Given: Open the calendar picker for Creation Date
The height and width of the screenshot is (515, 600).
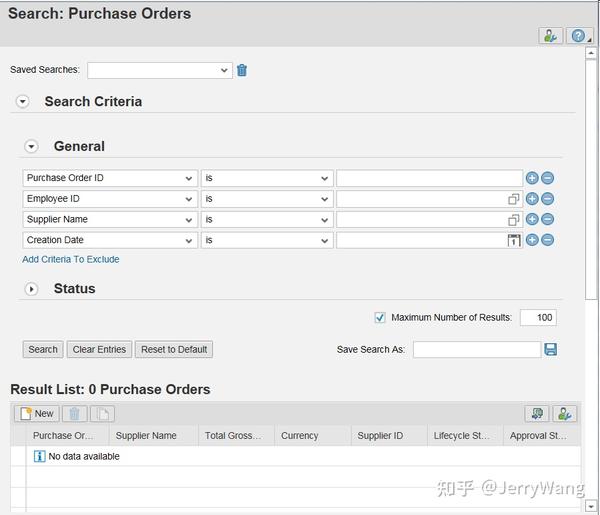Looking at the screenshot, I should 514,240.
